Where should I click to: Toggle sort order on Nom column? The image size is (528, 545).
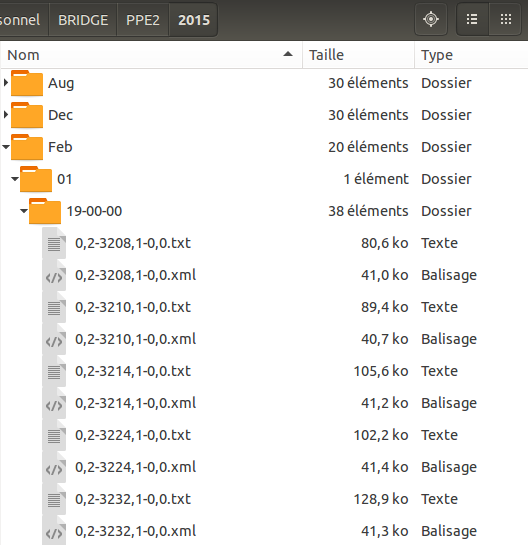(x=151, y=55)
